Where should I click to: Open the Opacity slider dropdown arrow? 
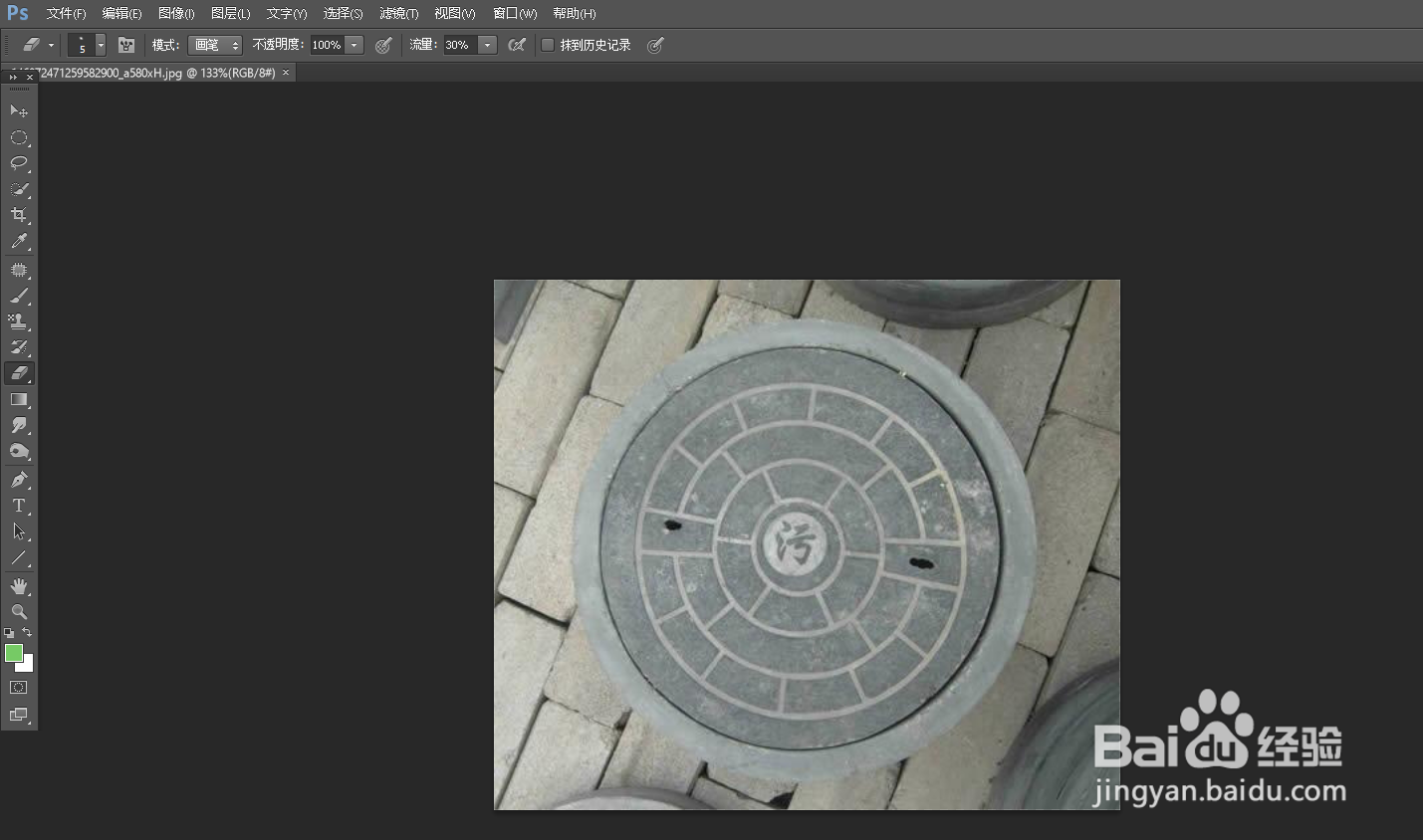tap(354, 45)
